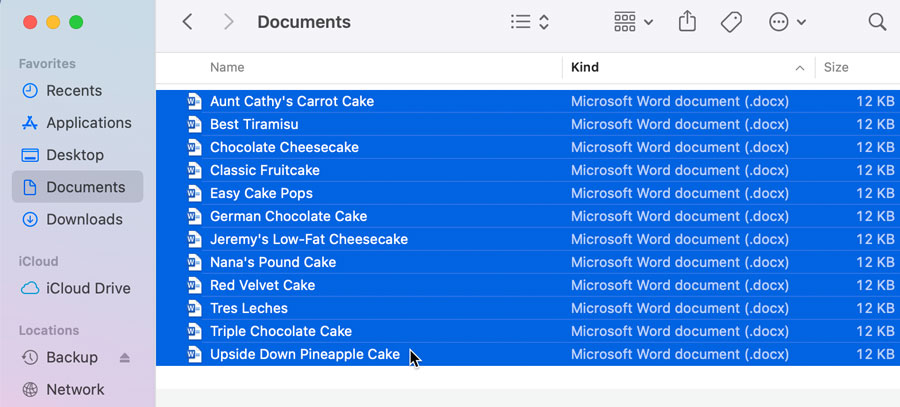The height and width of the screenshot is (407, 900).
Task: Click the Downloads arrow icon
Action: click(x=29, y=219)
